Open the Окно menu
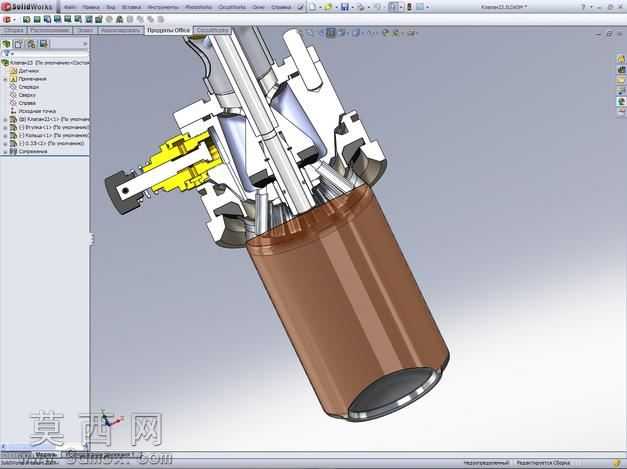Image resolution: width=627 pixels, height=469 pixels. click(x=259, y=7)
